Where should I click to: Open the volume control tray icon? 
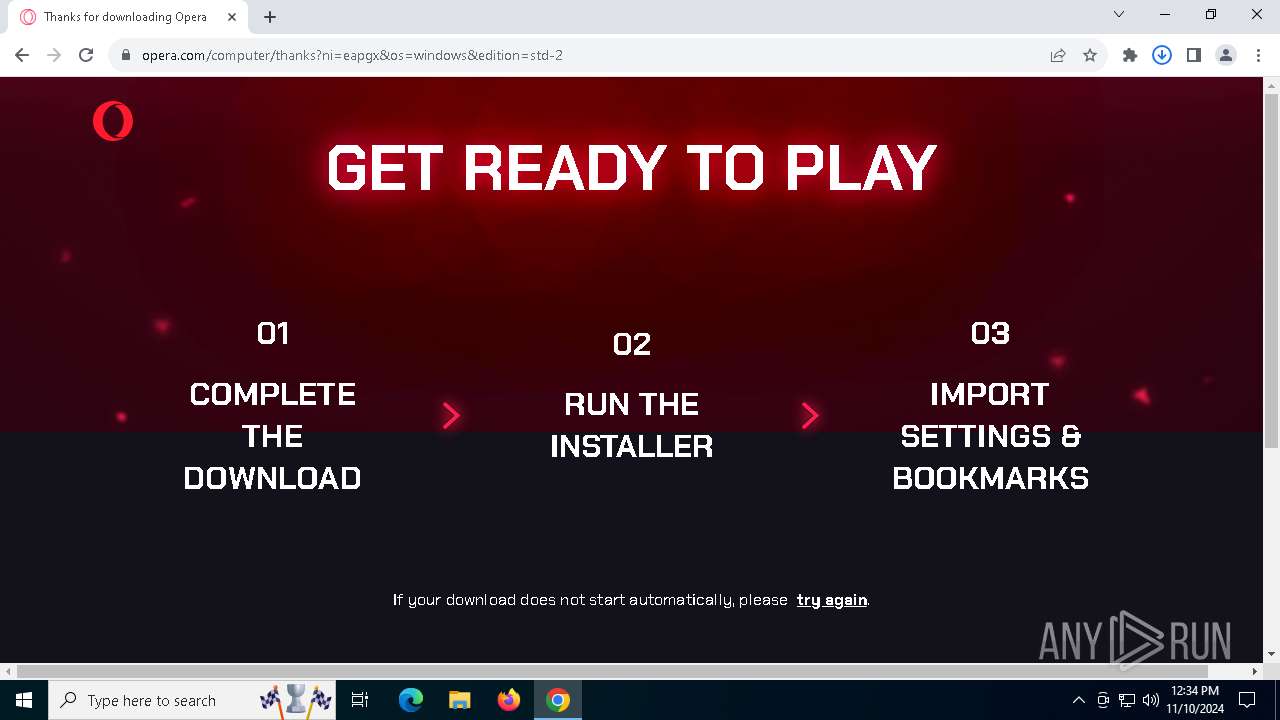pos(1151,700)
